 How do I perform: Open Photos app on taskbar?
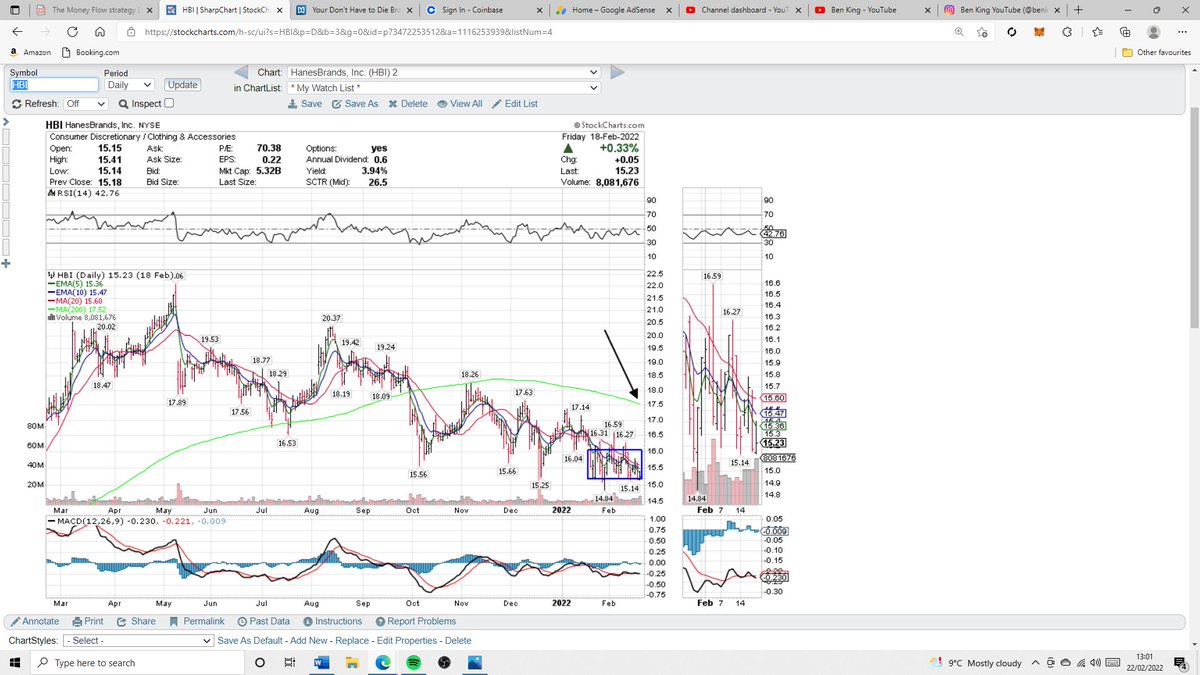point(475,662)
